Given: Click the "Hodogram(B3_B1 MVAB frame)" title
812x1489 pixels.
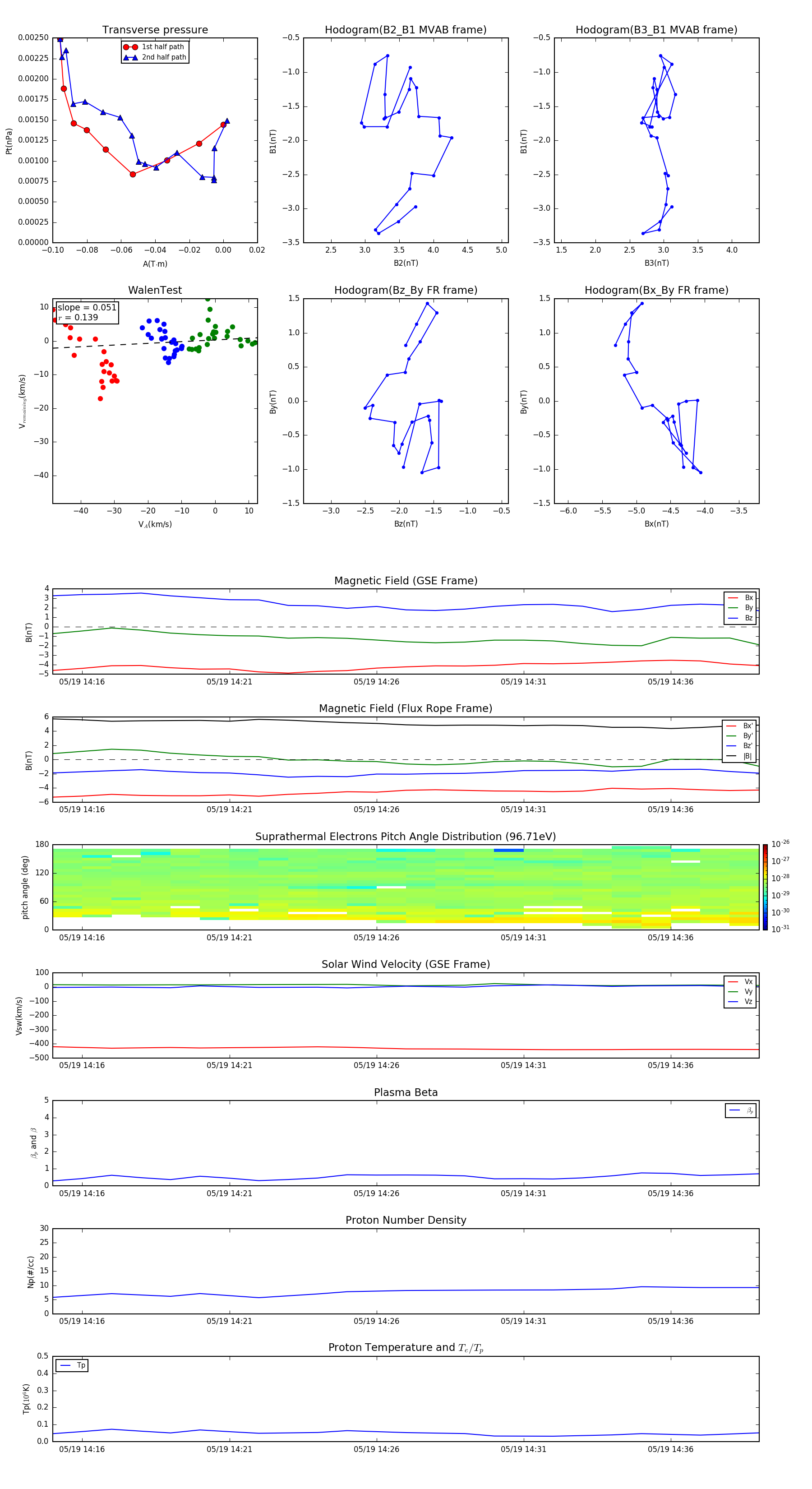Looking at the screenshot, I should (x=656, y=30).
